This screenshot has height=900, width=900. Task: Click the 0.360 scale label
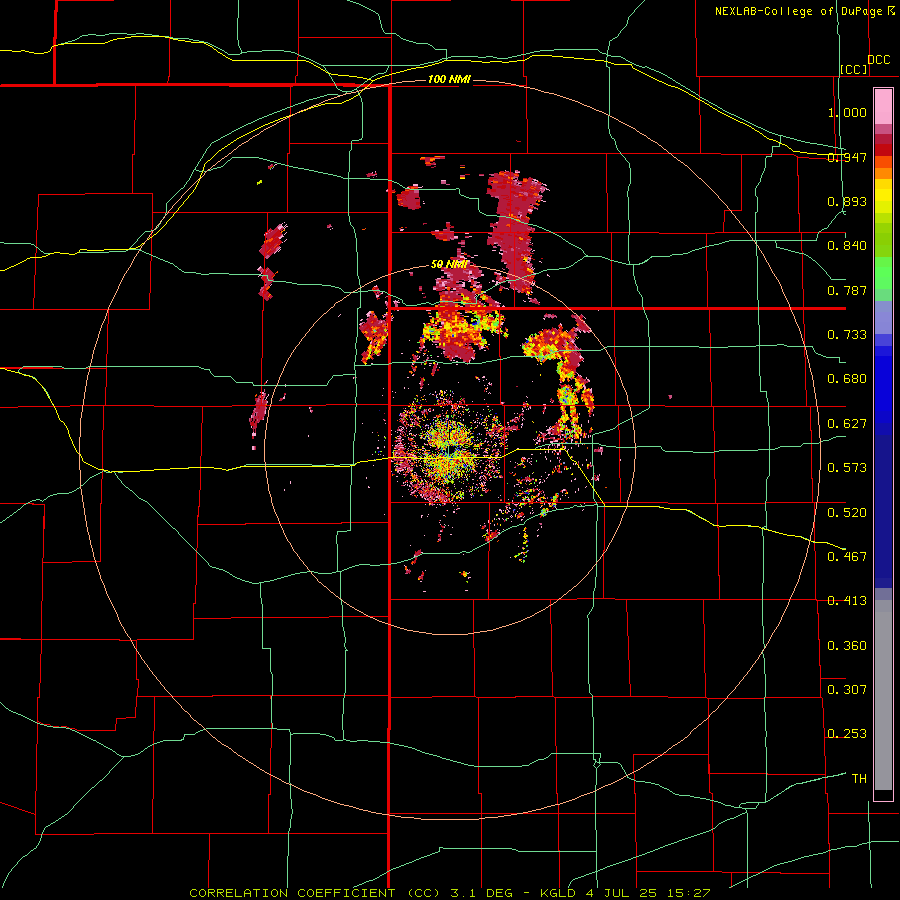[x=847, y=646]
